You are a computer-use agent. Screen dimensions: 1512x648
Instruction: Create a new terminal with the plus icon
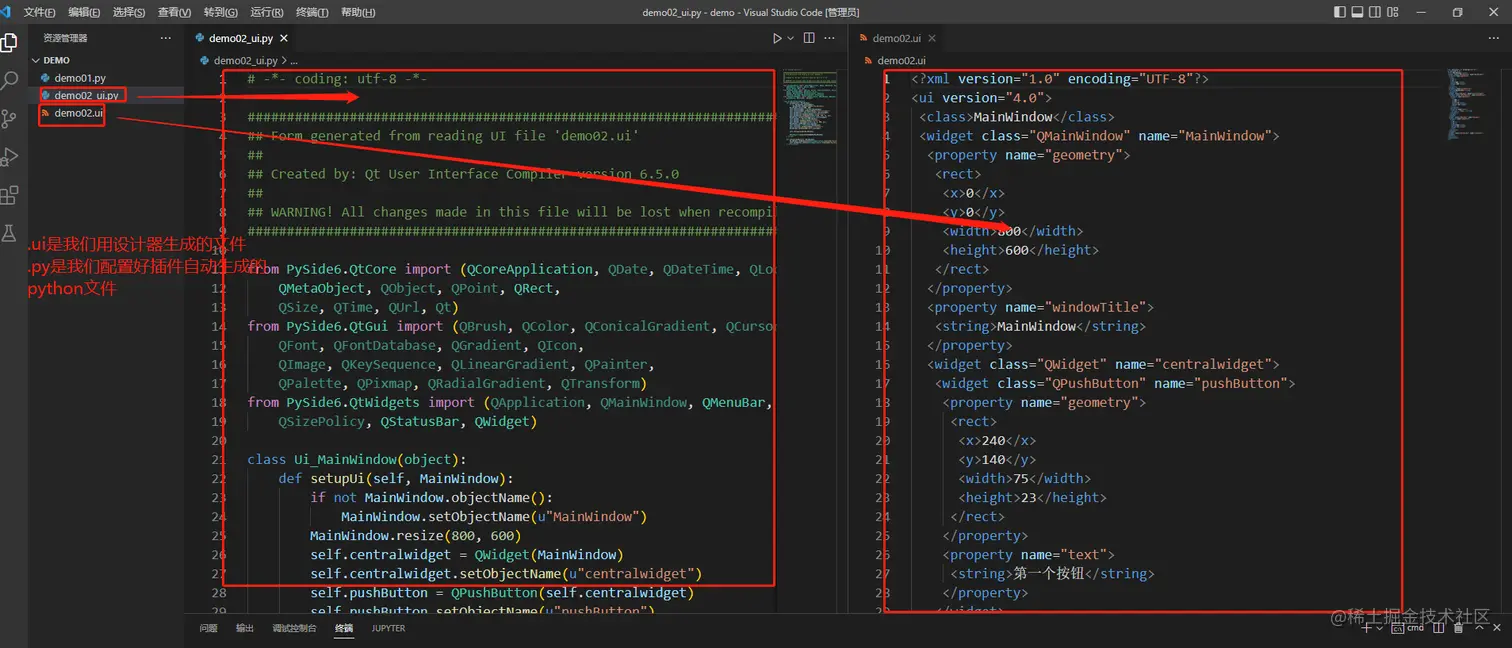tap(1365, 628)
